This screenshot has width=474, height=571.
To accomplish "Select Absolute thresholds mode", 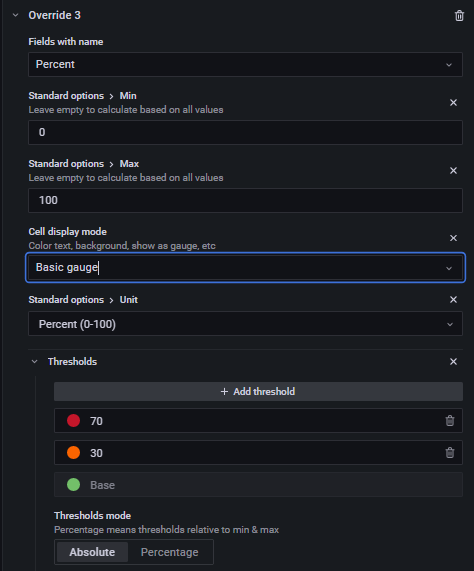I will tap(92, 552).
